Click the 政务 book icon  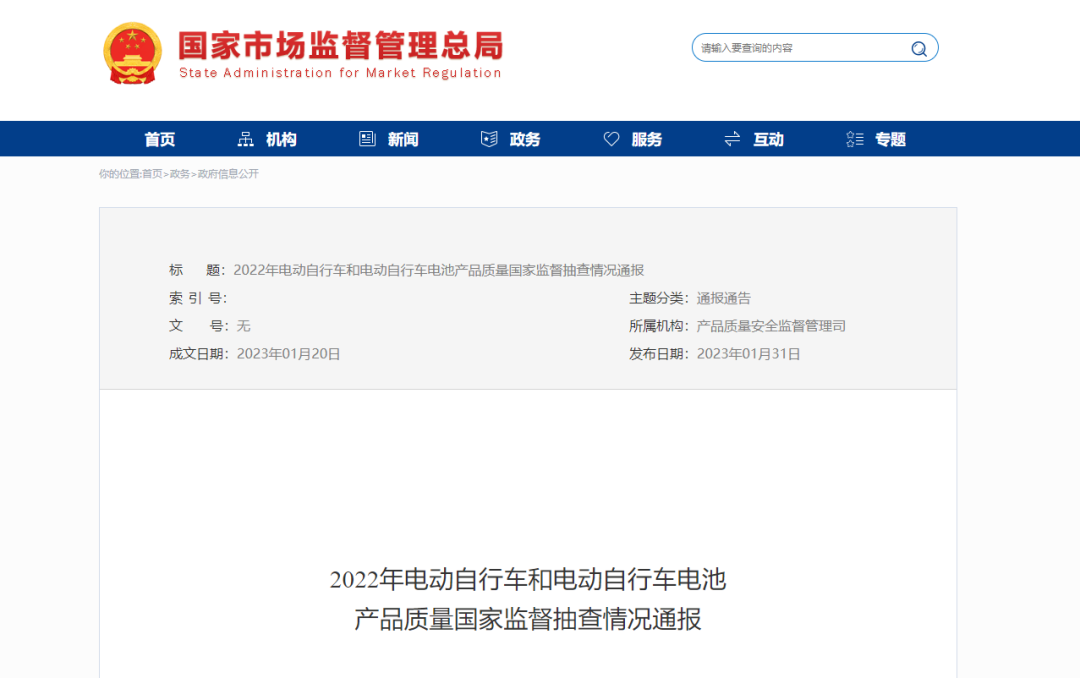click(x=489, y=139)
